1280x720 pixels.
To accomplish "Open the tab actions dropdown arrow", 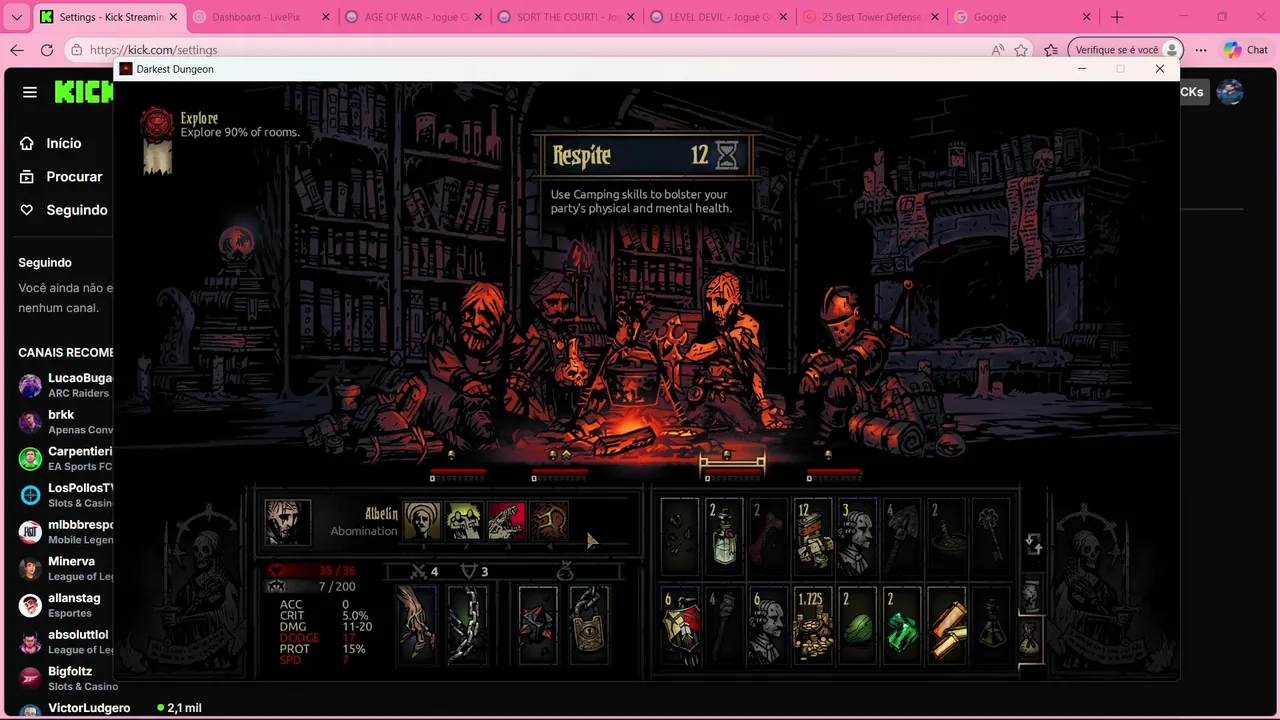I will [16, 17].
